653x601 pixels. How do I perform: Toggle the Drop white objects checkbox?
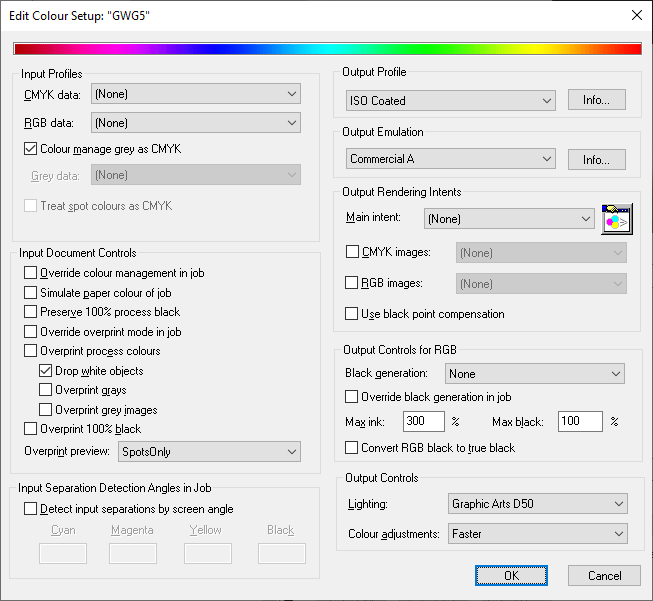coord(46,371)
